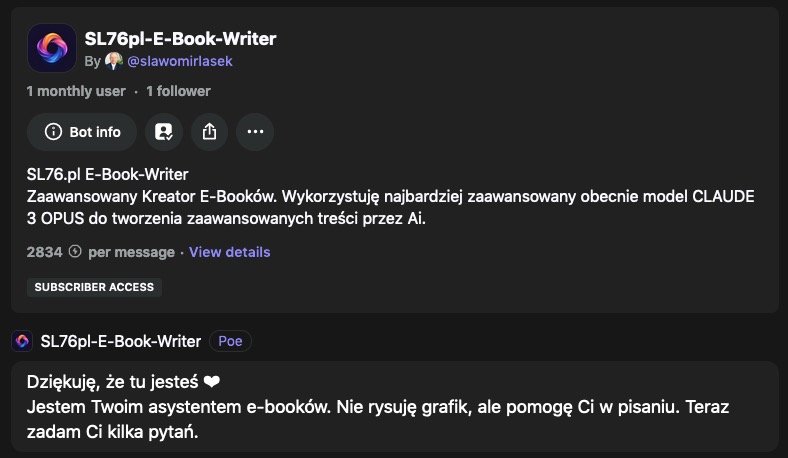Select the bot's greeting message bubble
Image resolution: width=788 pixels, height=458 pixels.
coord(395,406)
